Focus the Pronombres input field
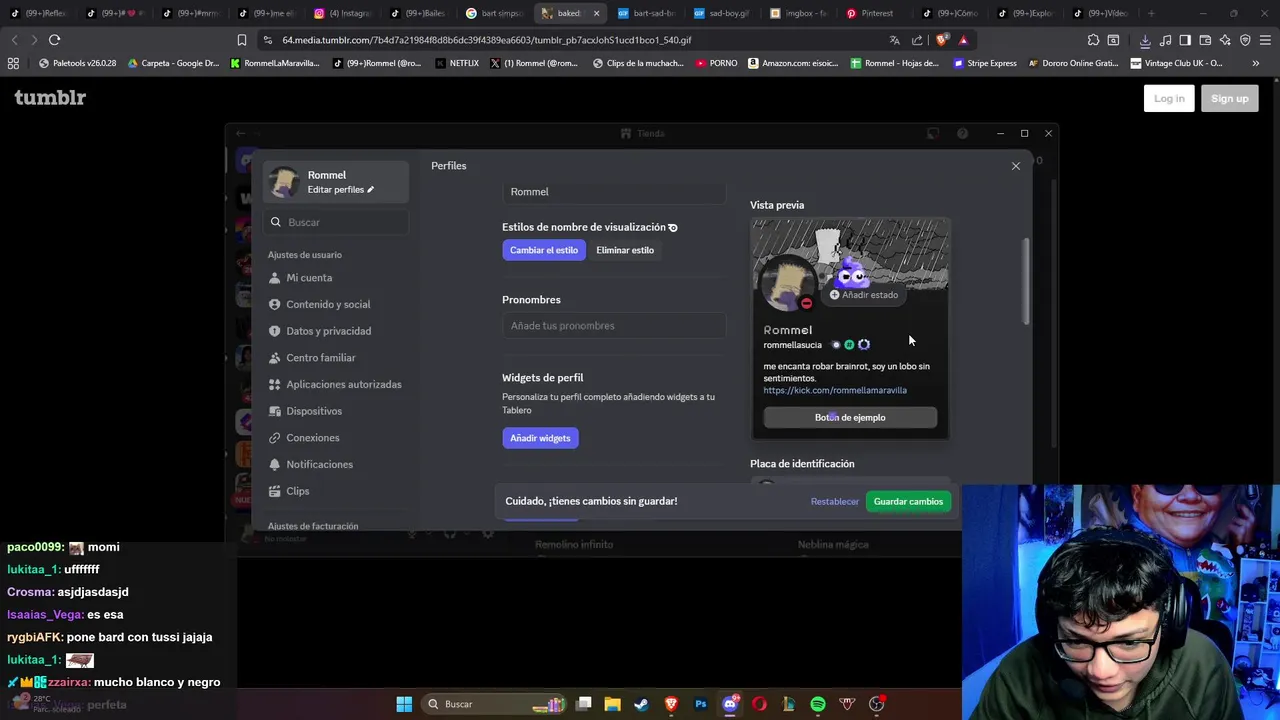The height and width of the screenshot is (720, 1280). coord(614,326)
